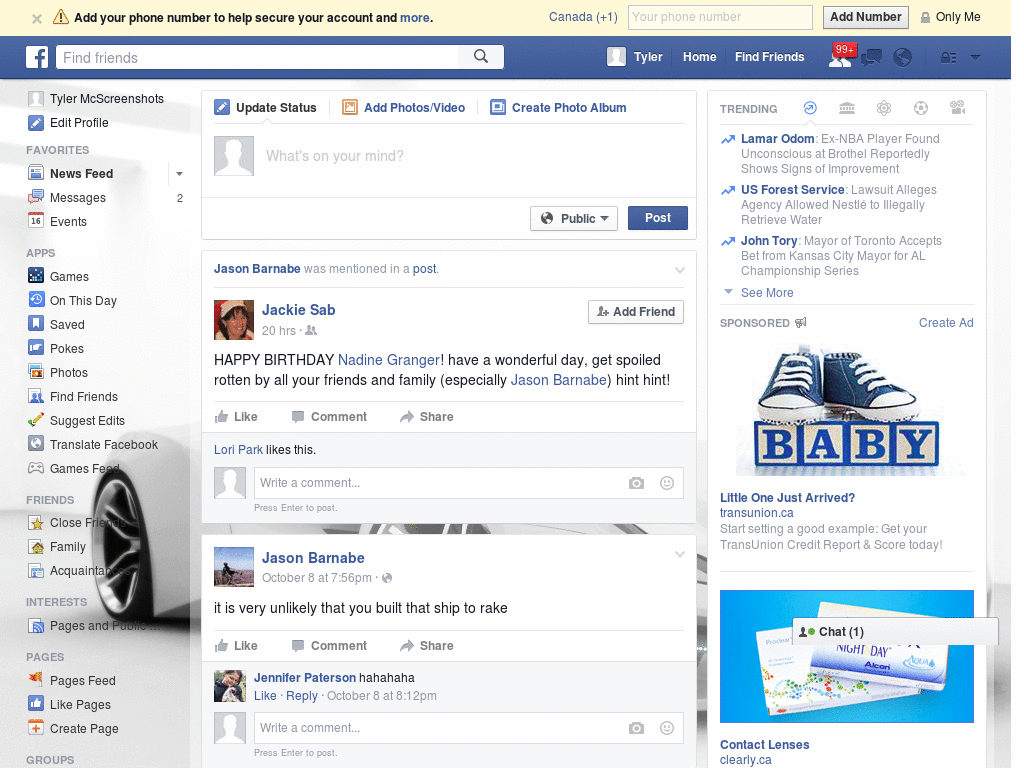Attach photo to Jason Barnabe post comment
The image size is (1024, 768).
click(636, 728)
